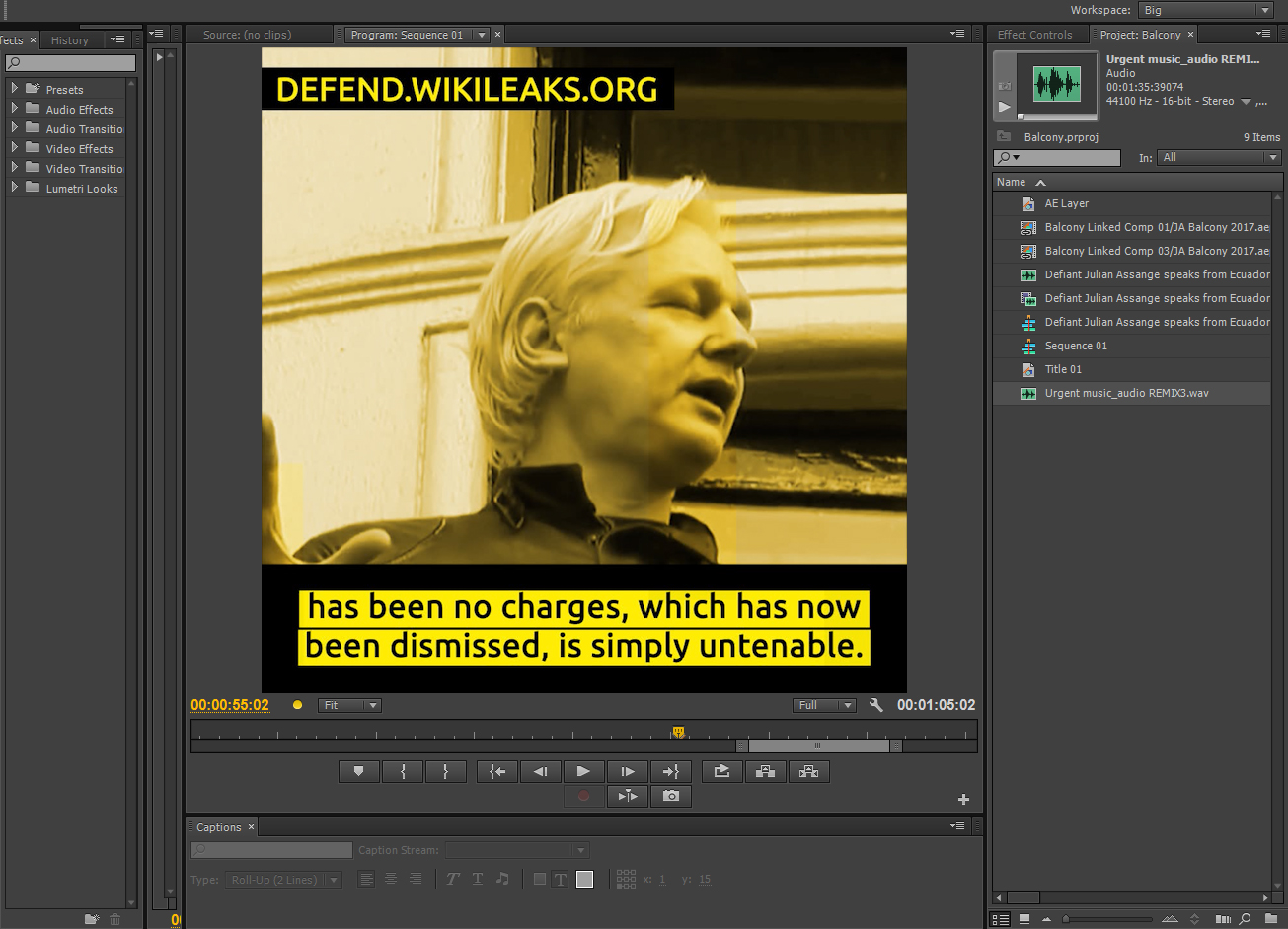
Task: Add a marker in the Program monitor
Action: (x=359, y=772)
